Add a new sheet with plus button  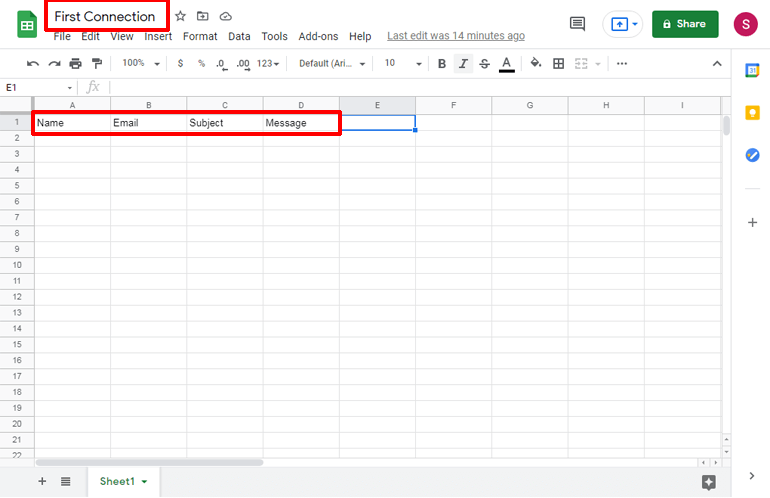[42, 481]
